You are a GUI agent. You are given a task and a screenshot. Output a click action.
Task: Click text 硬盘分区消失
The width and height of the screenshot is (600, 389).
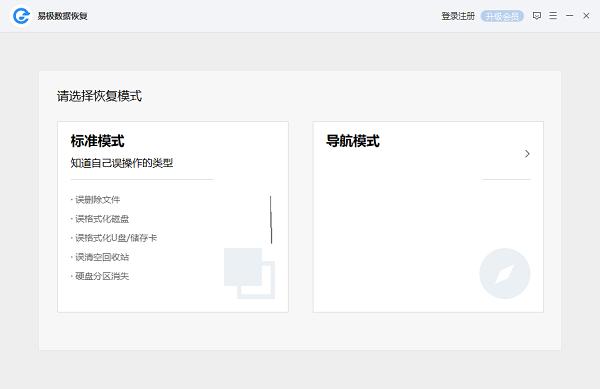click(x=102, y=276)
